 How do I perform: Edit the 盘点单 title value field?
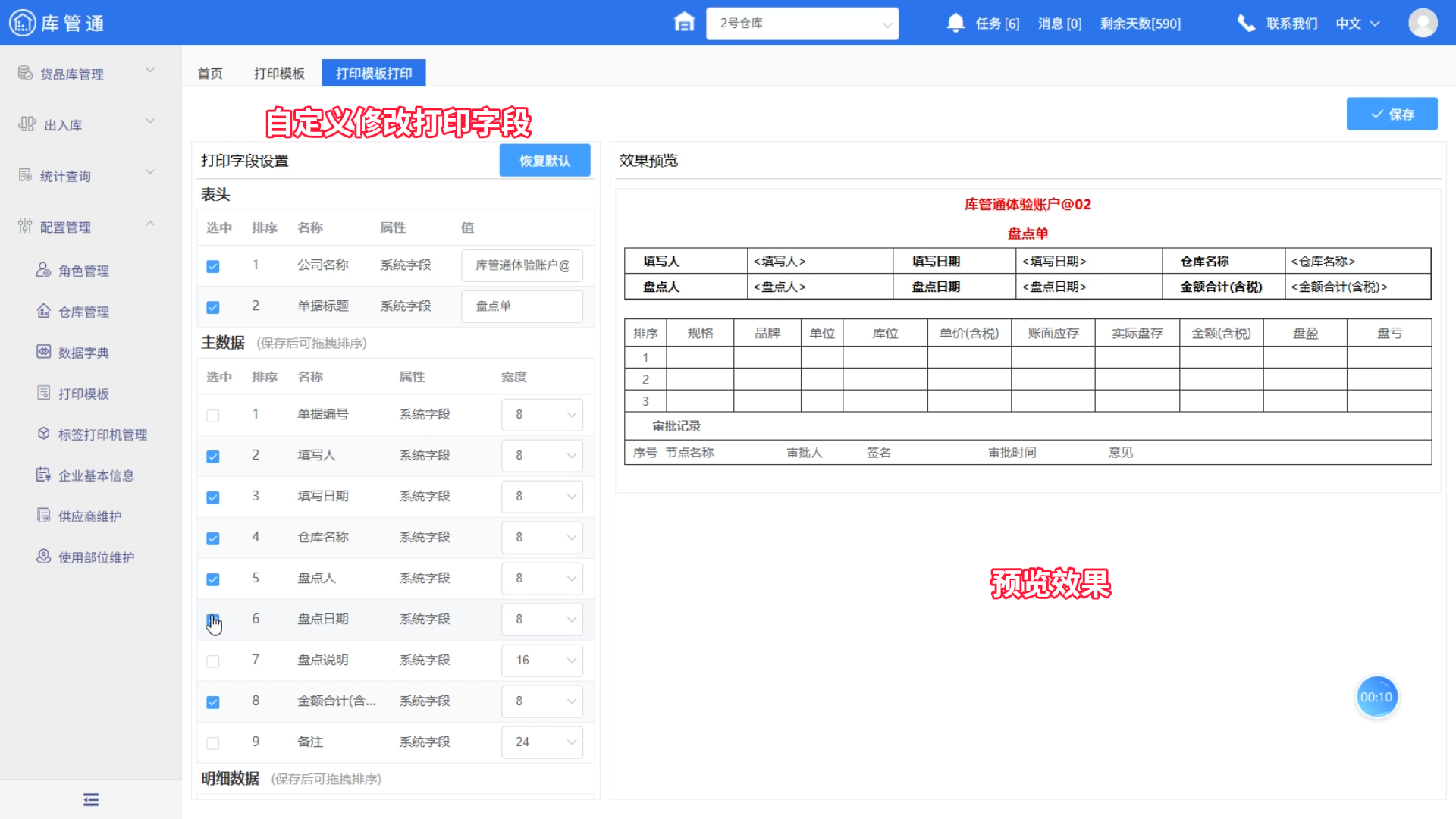(x=522, y=306)
